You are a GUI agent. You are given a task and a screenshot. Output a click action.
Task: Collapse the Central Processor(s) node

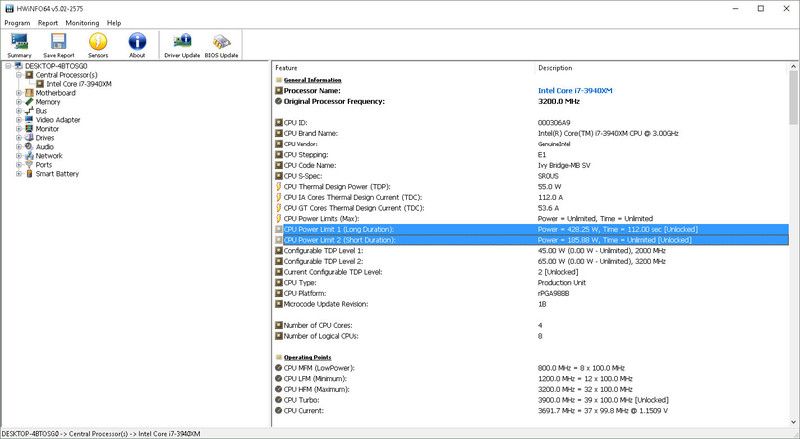(19, 75)
